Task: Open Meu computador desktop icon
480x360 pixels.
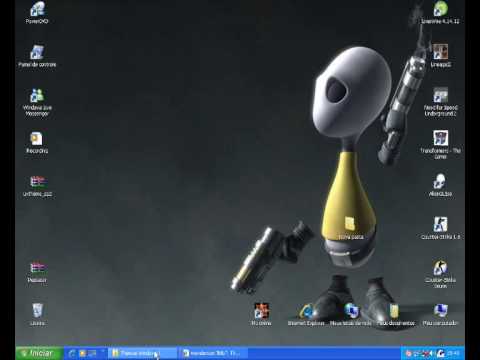Action: coord(440,314)
